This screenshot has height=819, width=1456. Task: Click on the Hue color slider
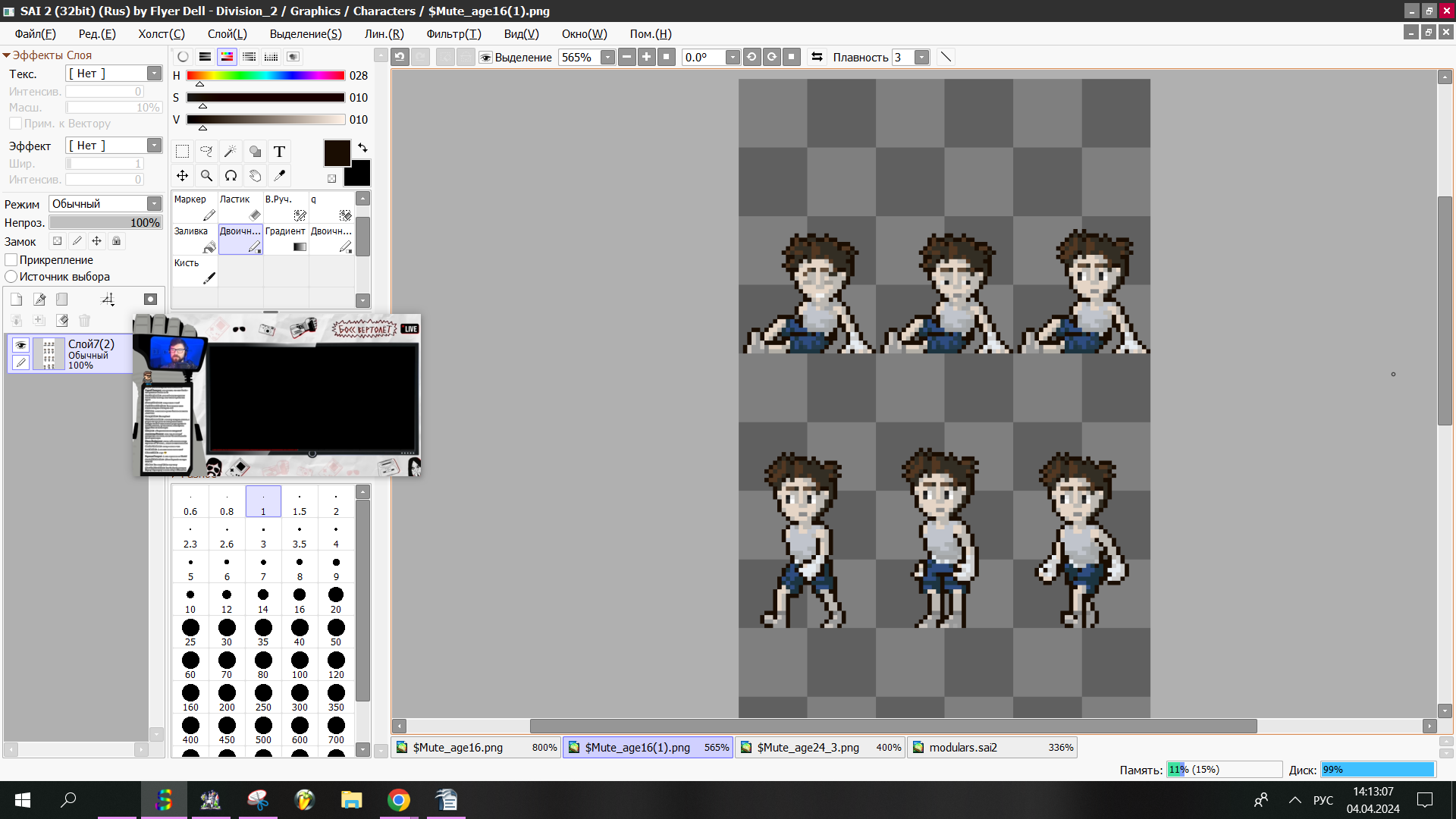coord(265,76)
